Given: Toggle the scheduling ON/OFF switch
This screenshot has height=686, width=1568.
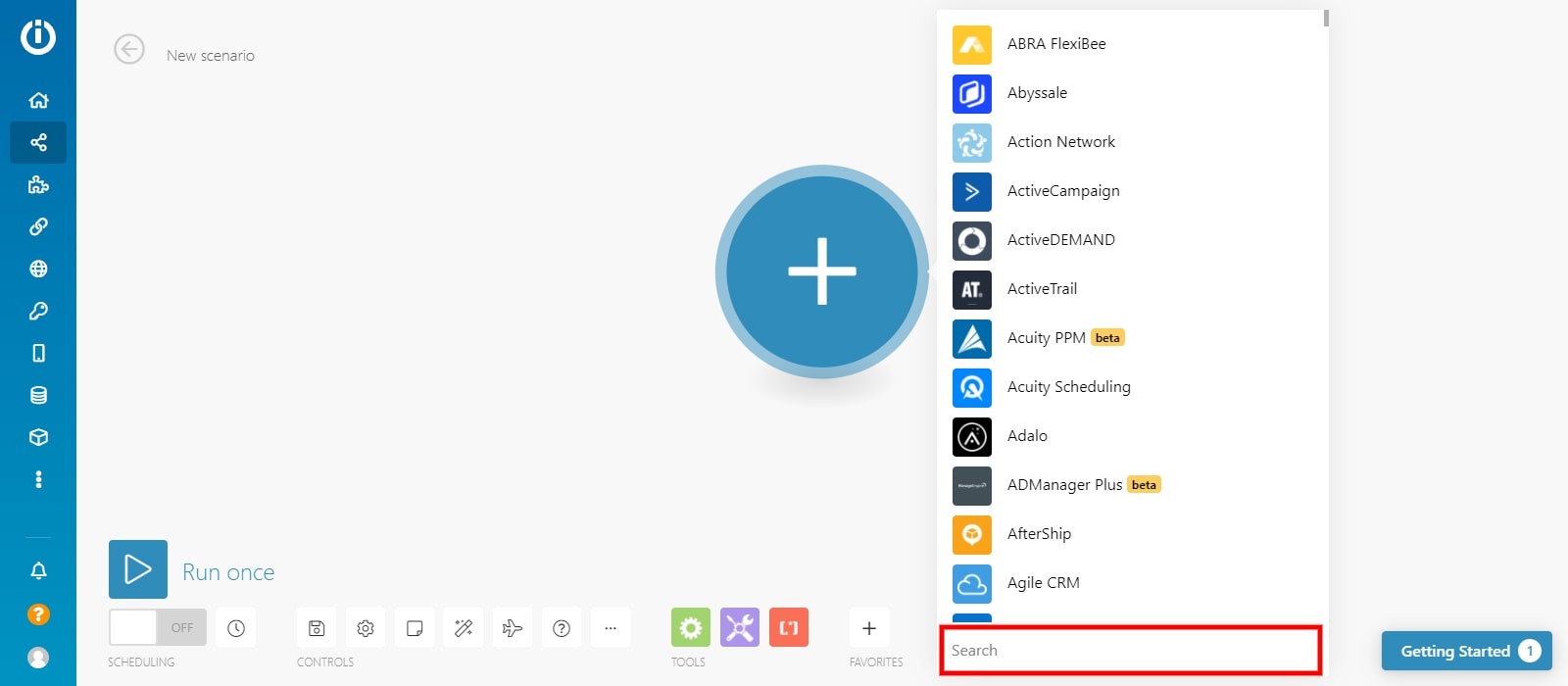Looking at the screenshot, I should [x=157, y=627].
